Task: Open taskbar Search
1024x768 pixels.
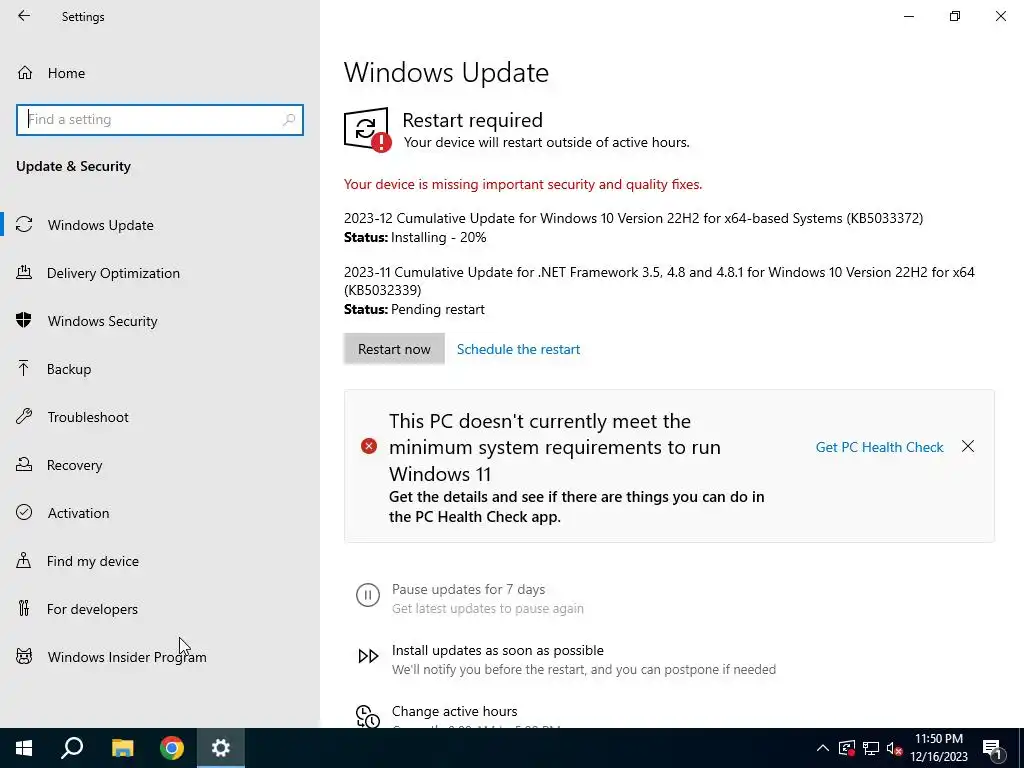Action: click(72, 748)
